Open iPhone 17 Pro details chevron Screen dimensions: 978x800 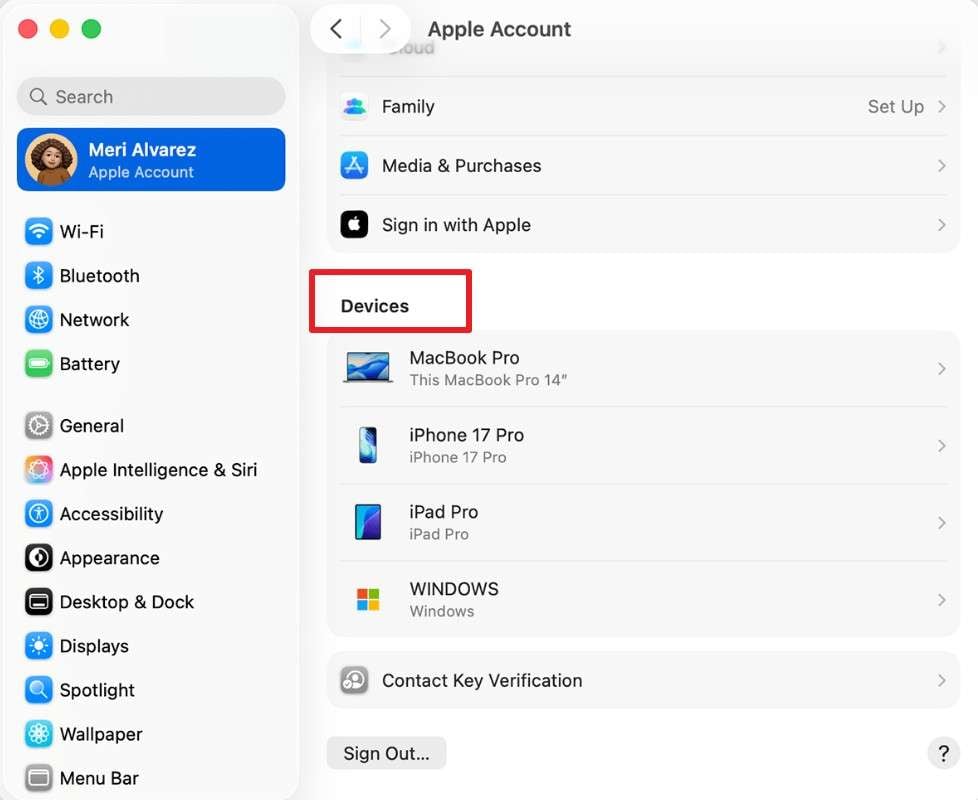coord(942,446)
